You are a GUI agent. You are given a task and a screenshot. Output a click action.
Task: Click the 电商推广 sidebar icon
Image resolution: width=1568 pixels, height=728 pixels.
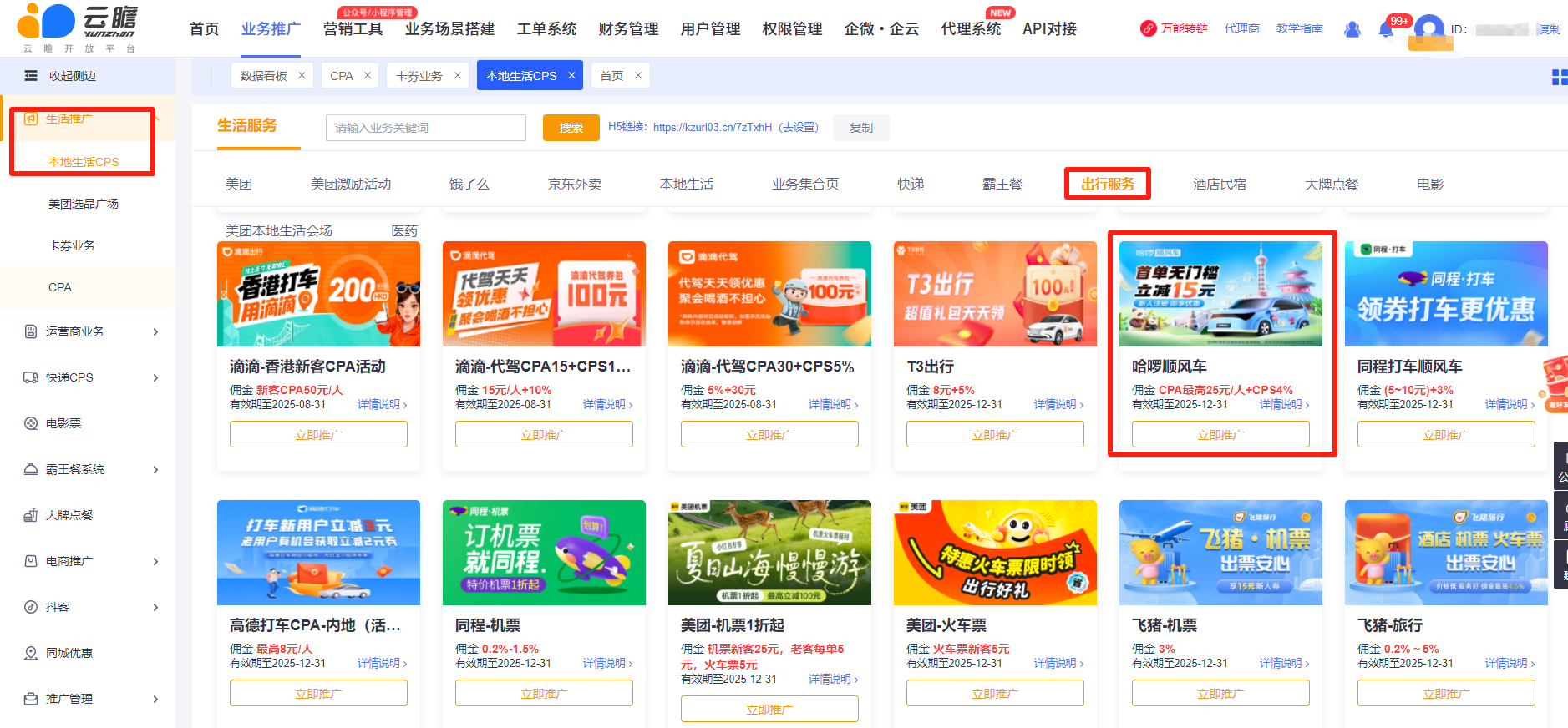click(x=31, y=561)
